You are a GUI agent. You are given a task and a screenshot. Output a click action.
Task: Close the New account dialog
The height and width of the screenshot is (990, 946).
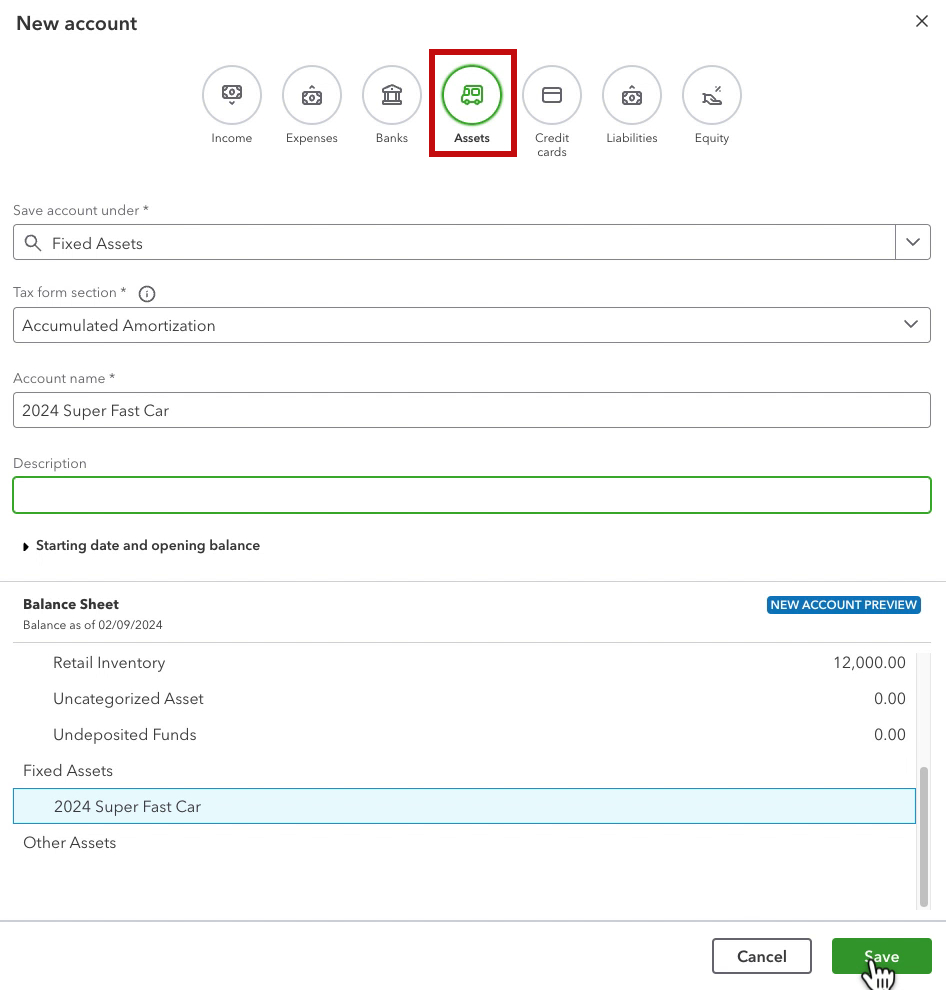click(x=922, y=22)
